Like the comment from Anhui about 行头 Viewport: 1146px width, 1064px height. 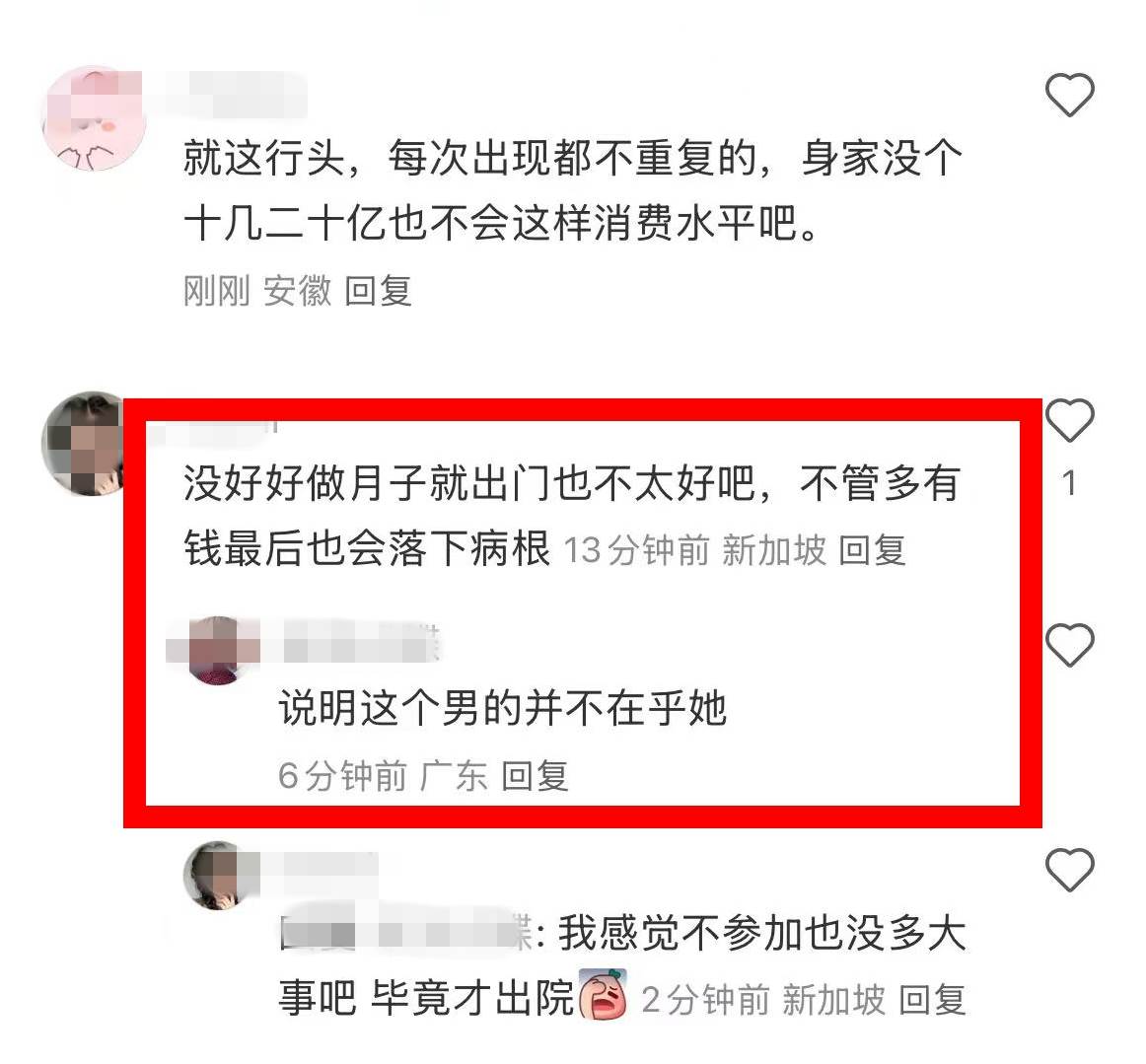click(x=1069, y=95)
